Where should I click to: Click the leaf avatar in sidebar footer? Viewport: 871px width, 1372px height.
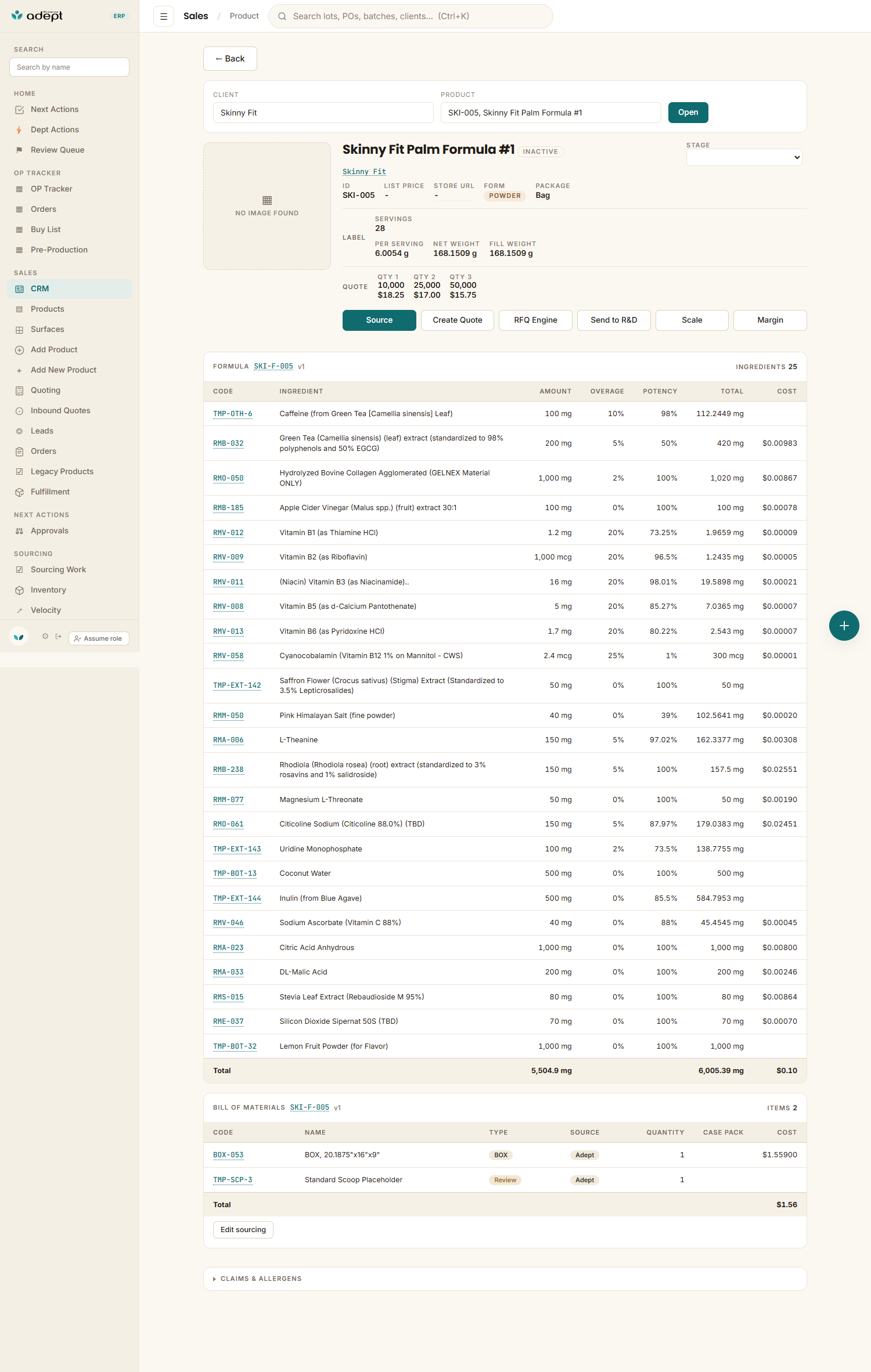pos(19,637)
